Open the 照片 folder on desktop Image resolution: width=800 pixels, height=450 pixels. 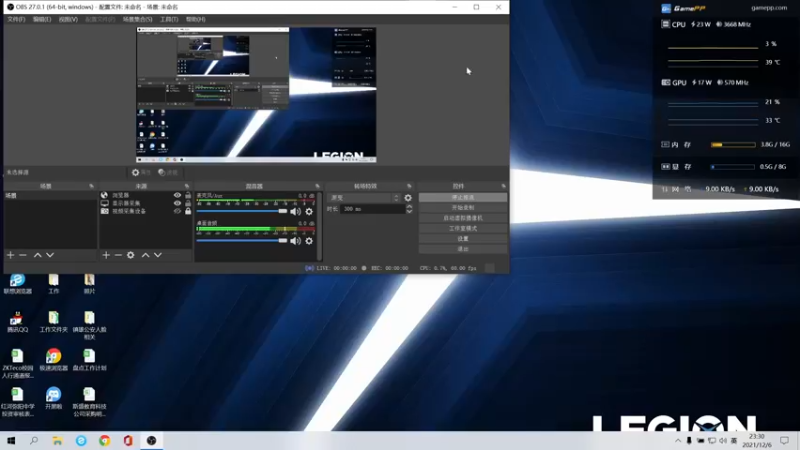tap(89, 284)
